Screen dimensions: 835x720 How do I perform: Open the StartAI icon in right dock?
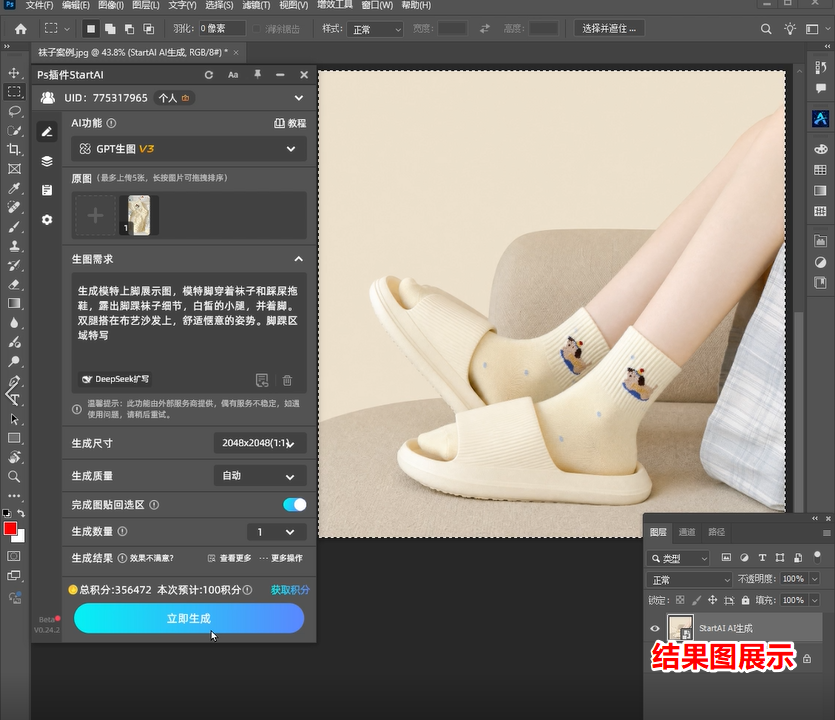click(x=820, y=118)
